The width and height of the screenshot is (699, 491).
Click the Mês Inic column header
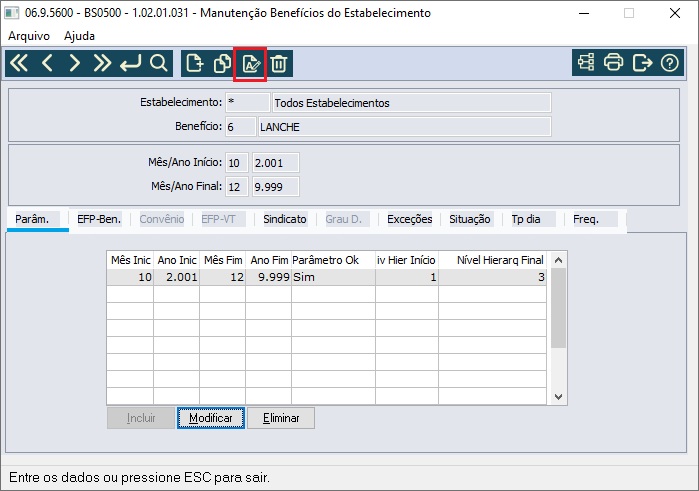130,260
